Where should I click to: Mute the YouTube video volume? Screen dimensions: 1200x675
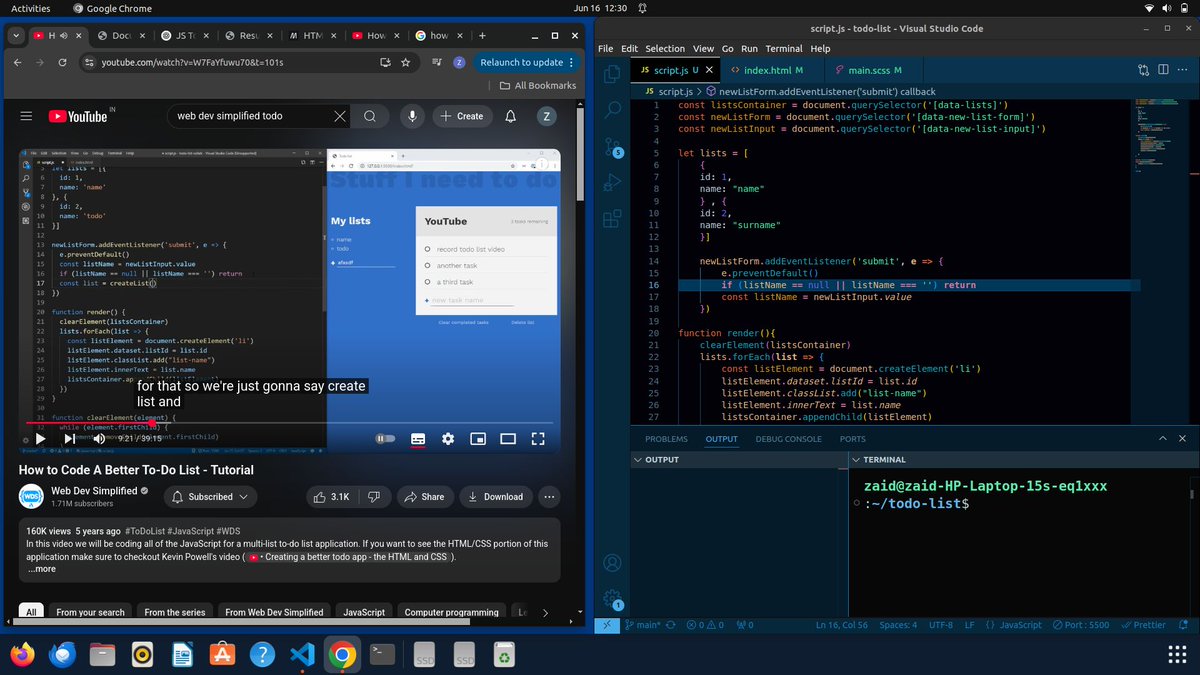pos(99,438)
